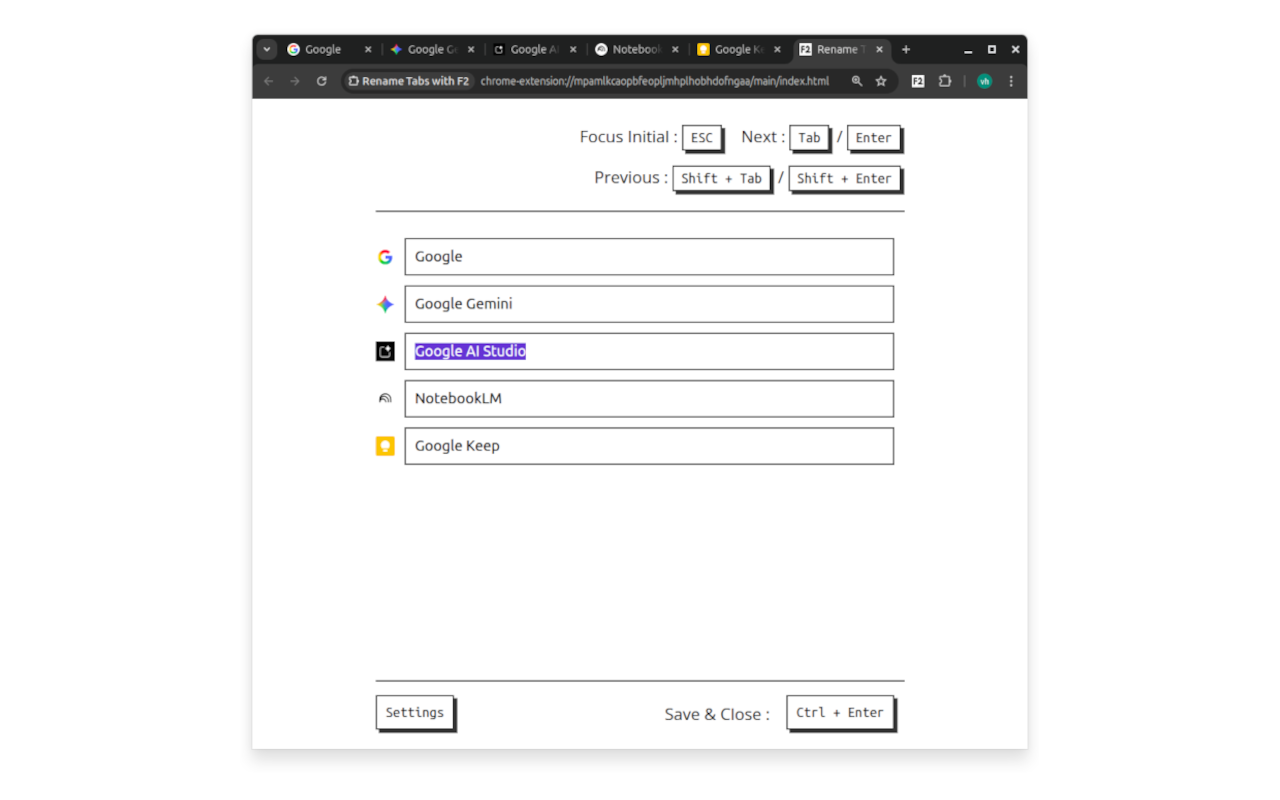1280x800 pixels.
Task: Click the ESC key button
Action: 702,138
